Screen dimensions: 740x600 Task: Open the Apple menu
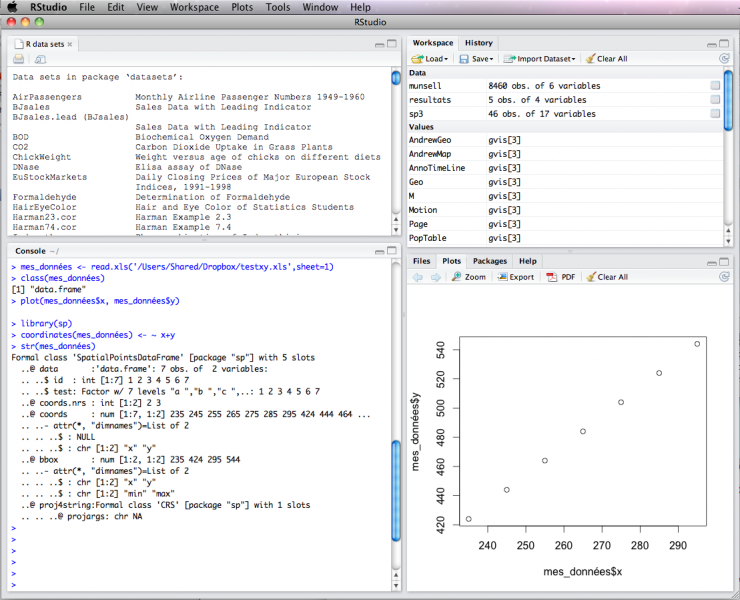tap(13, 7)
